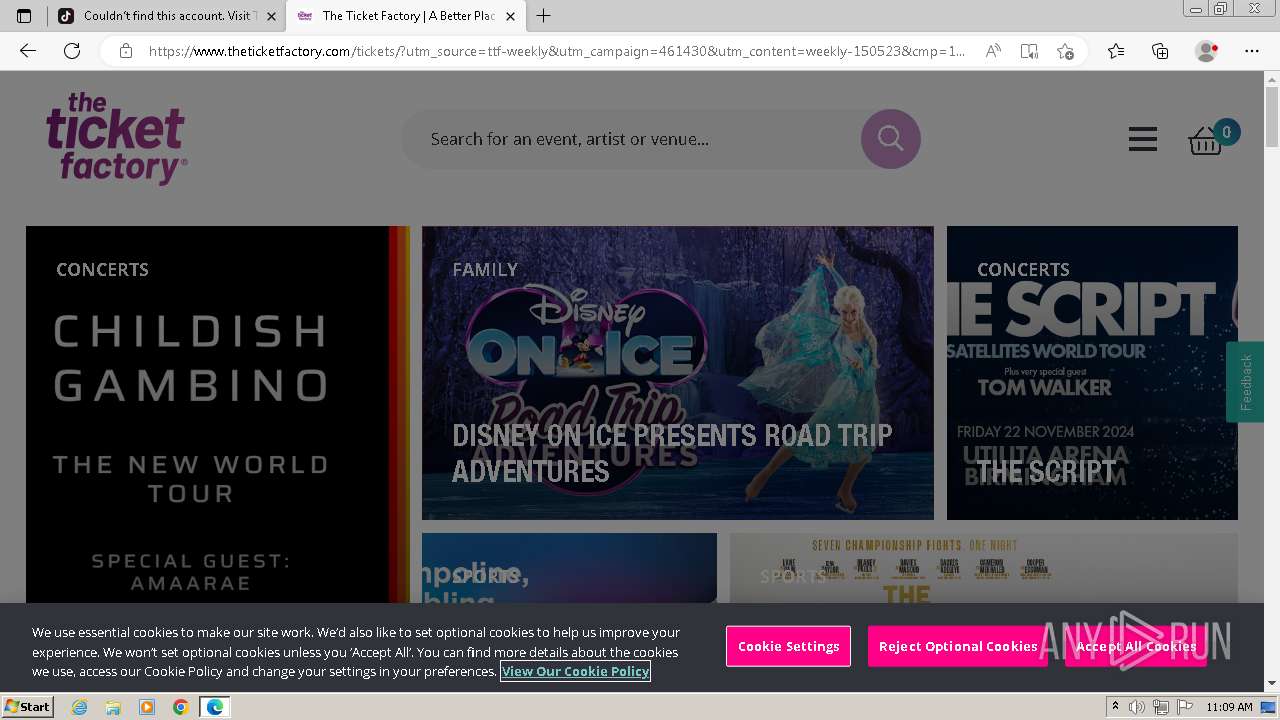Image resolution: width=1280 pixels, height=720 pixels.
Task: Show hidden system tray icons
Action: click(x=1116, y=707)
